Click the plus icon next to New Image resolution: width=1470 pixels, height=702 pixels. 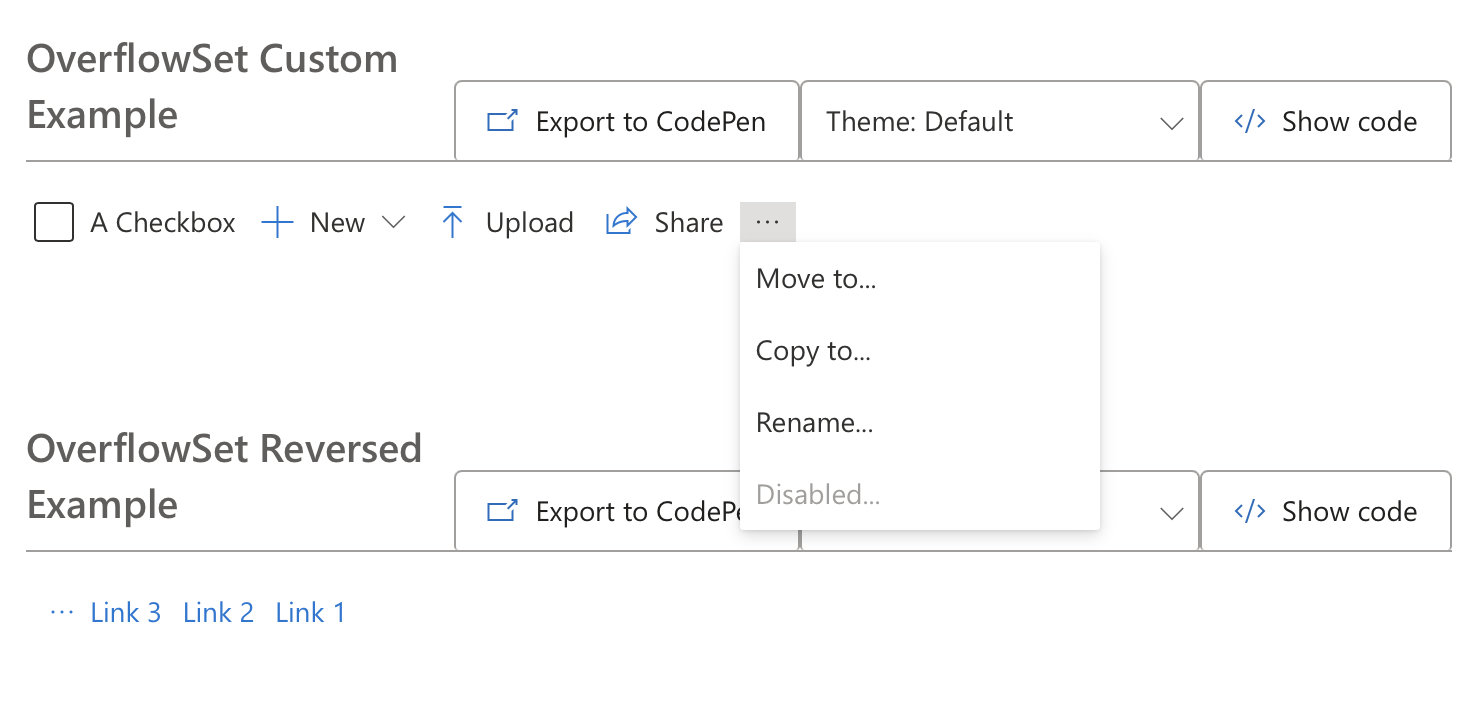(x=277, y=223)
